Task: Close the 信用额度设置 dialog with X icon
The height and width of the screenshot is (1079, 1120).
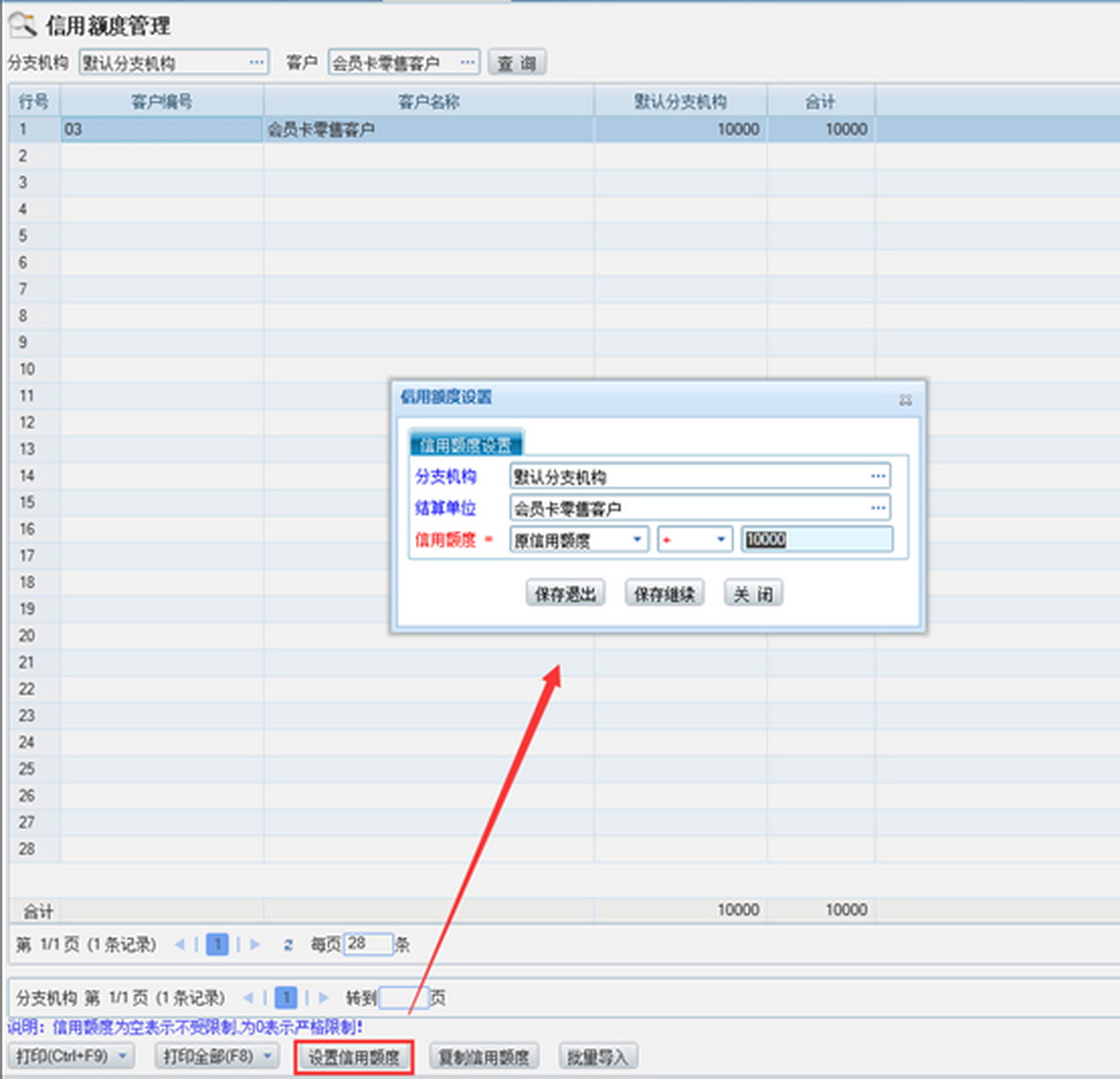Action: point(905,399)
